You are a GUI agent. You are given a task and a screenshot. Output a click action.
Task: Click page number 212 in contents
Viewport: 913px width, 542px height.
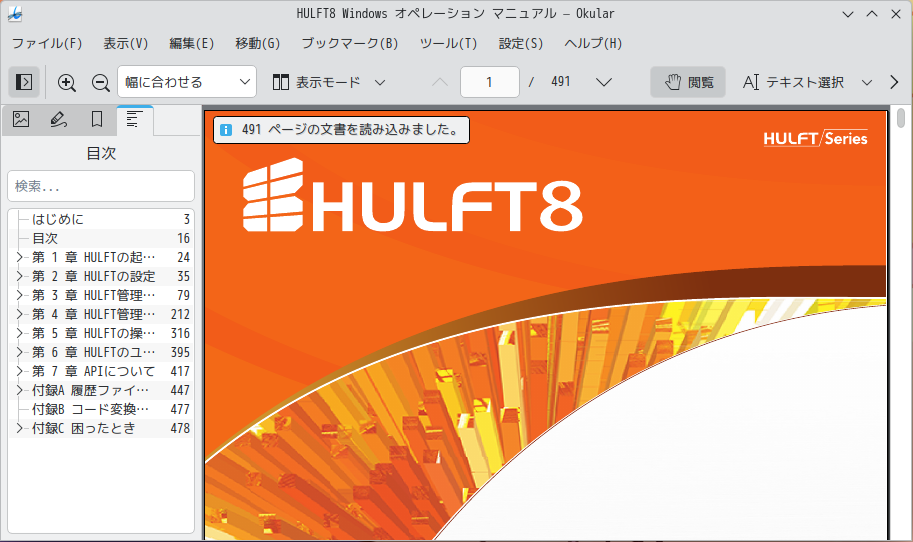point(180,314)
